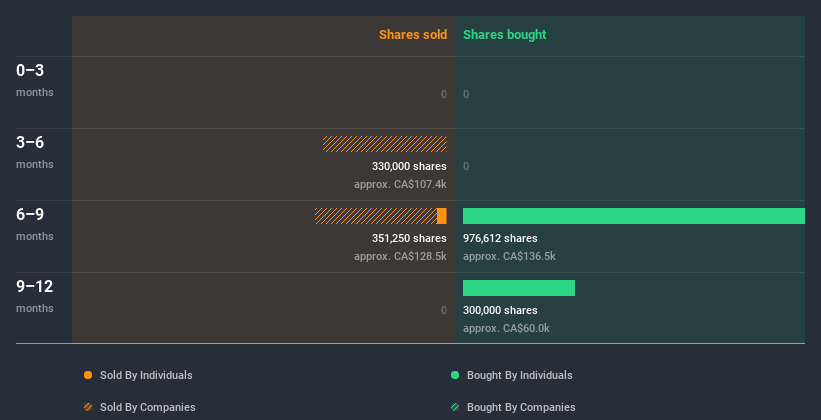Click the green bought bar for 6–9 months
Screen dimensions: 821x420
click(634, 216)
